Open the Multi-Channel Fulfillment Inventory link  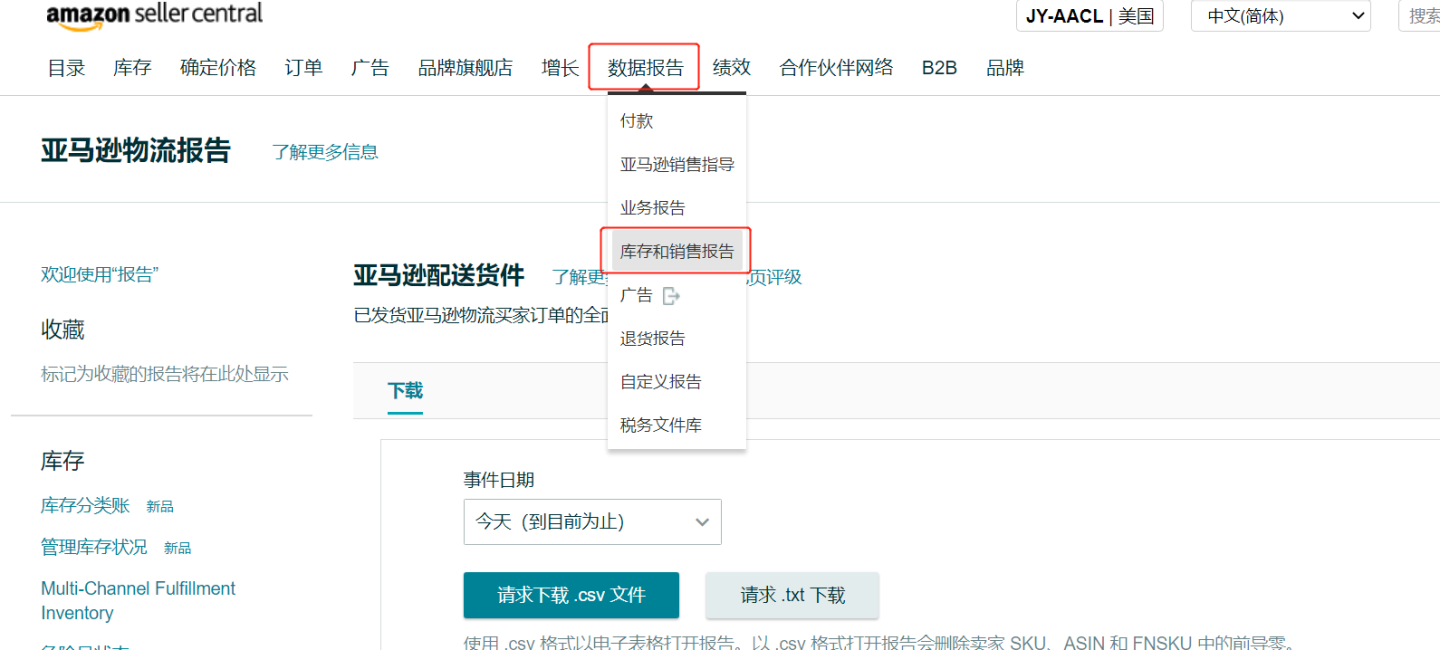pyautogui.click(x=138, y=600)
